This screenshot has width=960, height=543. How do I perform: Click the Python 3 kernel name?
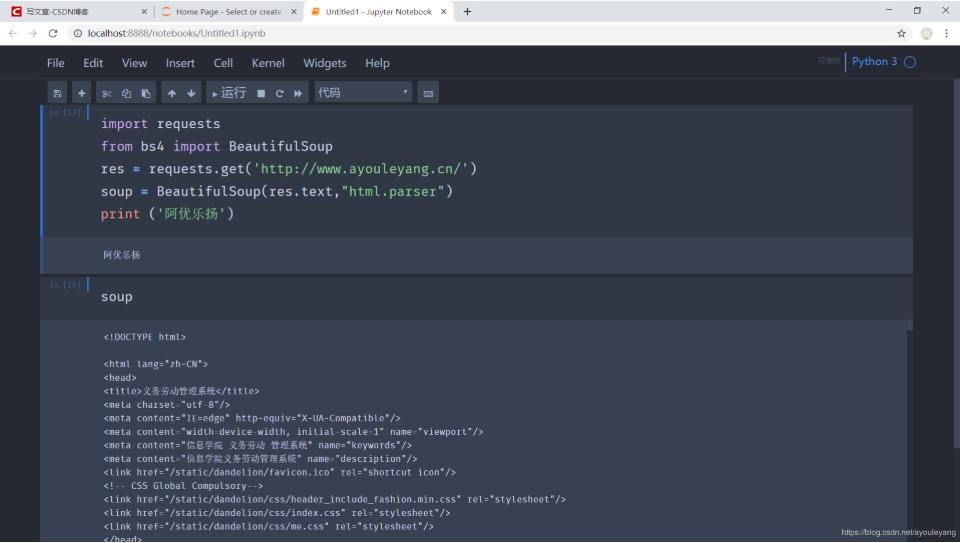pyautogui.click(x=874, y=61)
